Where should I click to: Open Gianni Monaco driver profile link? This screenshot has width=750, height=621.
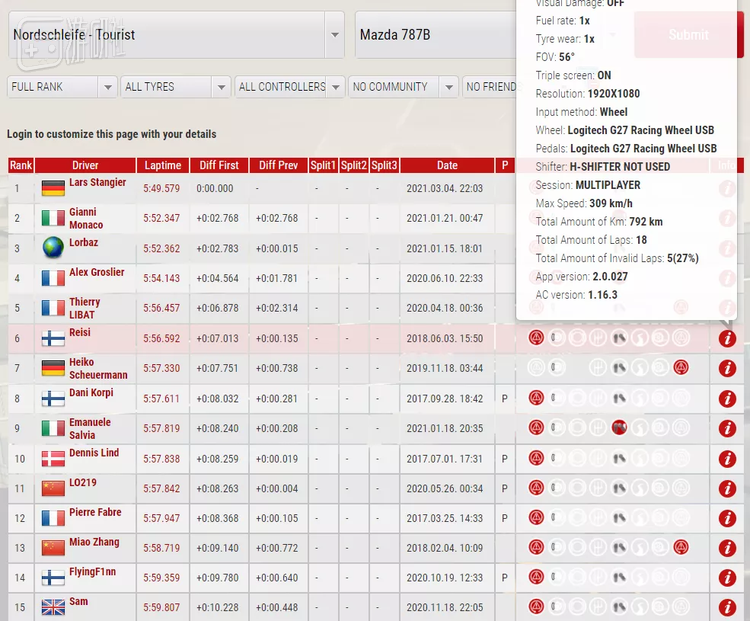[x=86, y=218]
